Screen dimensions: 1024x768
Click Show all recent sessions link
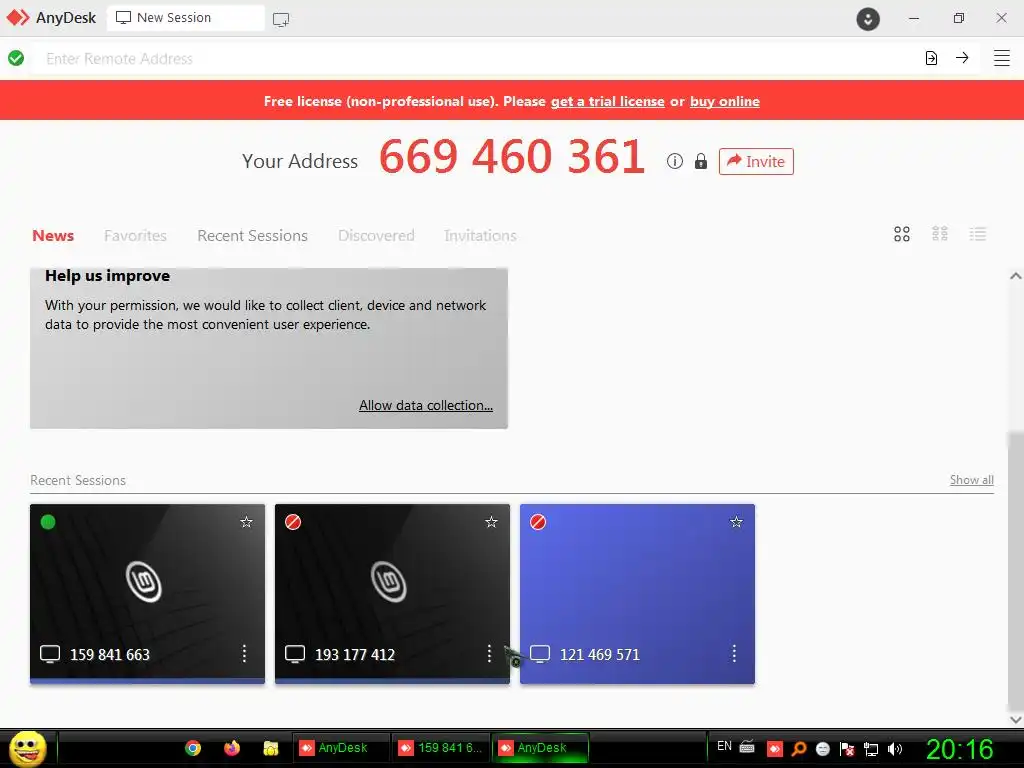(x=972, y=480)
